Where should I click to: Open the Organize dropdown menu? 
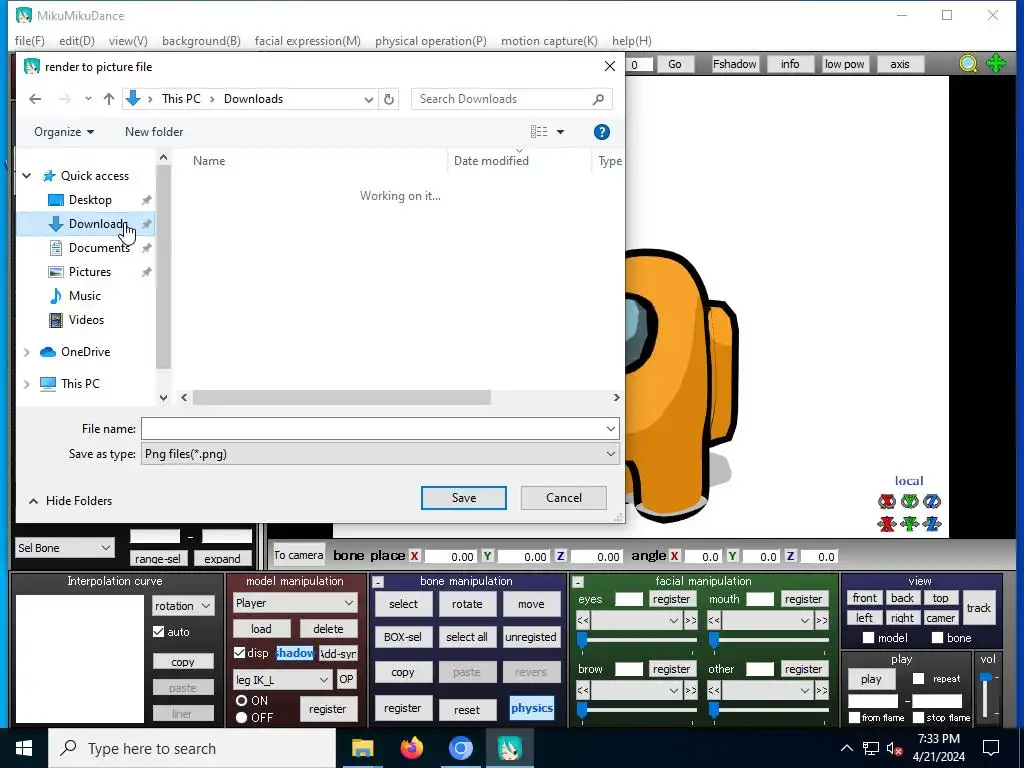(x=64, y=132)
